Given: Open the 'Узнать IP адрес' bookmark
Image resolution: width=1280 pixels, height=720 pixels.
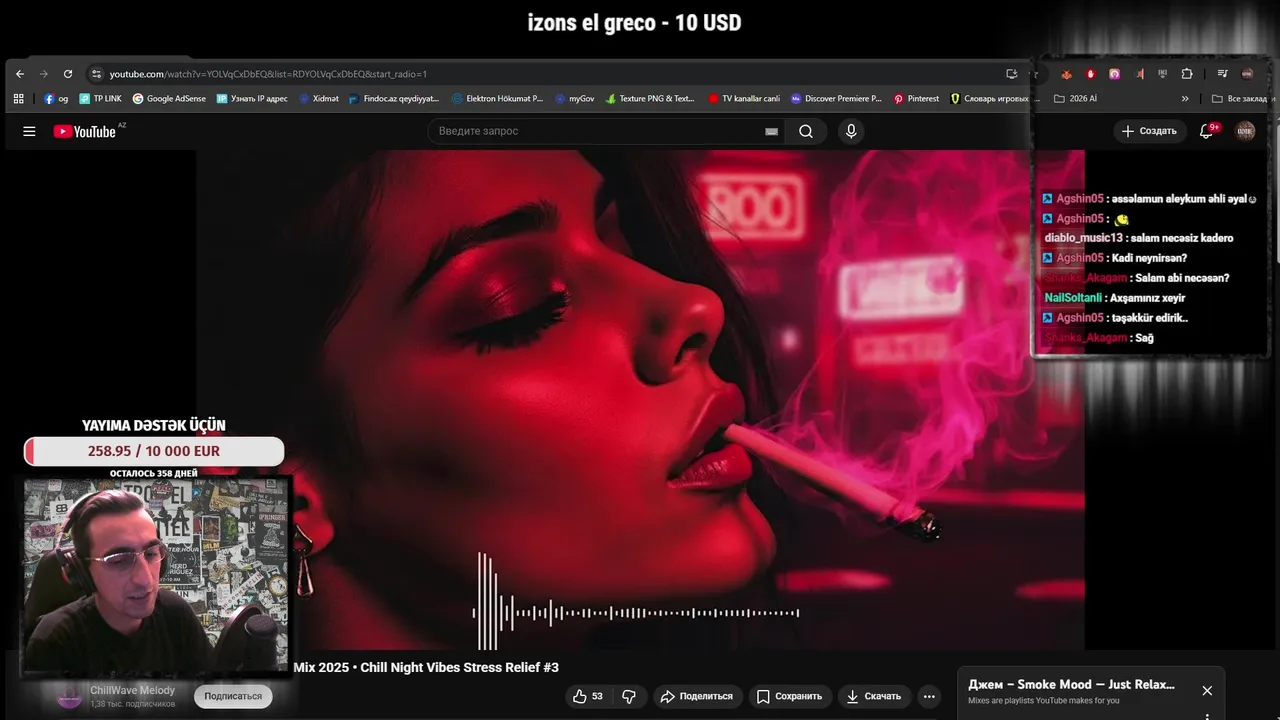Looking at the screenshot, I should pyautogui.click(x=252, y=99).
